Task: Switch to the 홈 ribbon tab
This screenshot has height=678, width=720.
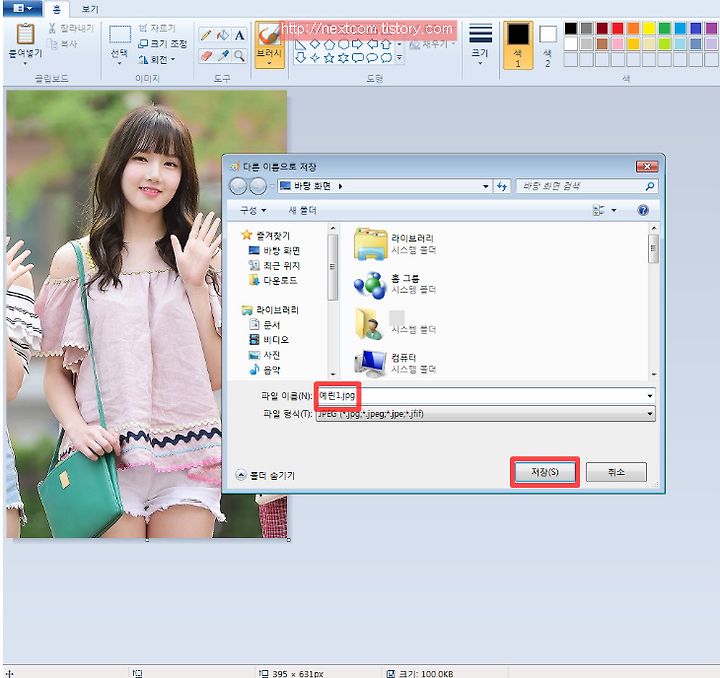Action: tap(56, 9)
